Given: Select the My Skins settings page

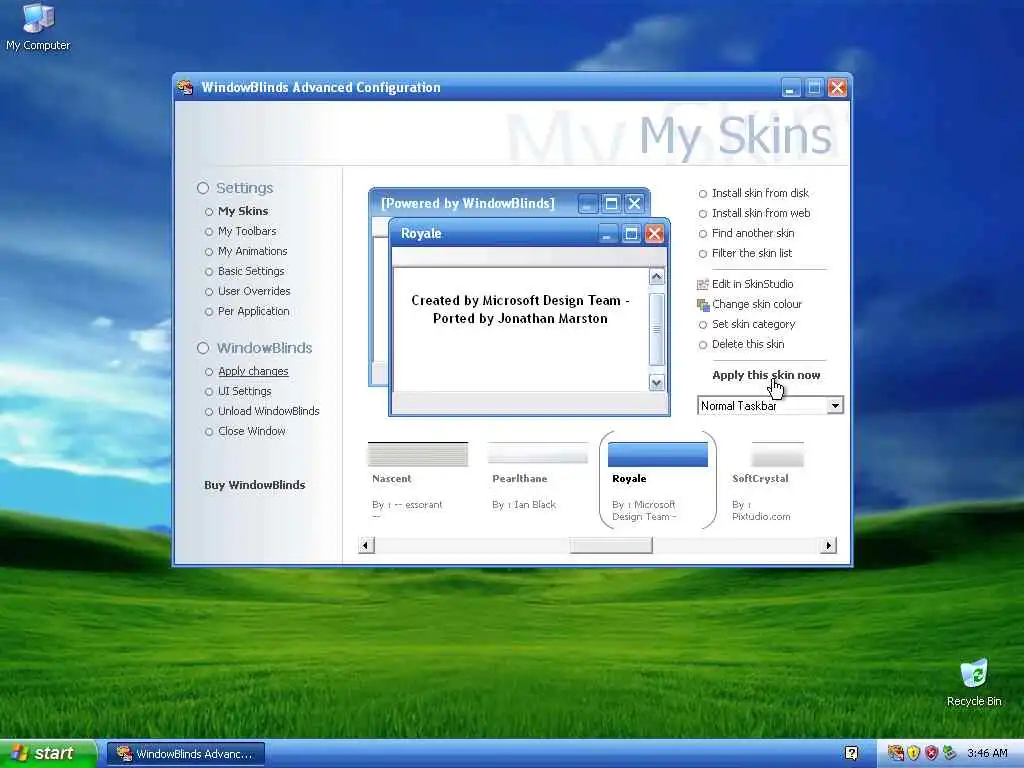Looking at the screenshot, I should point(243,211).
